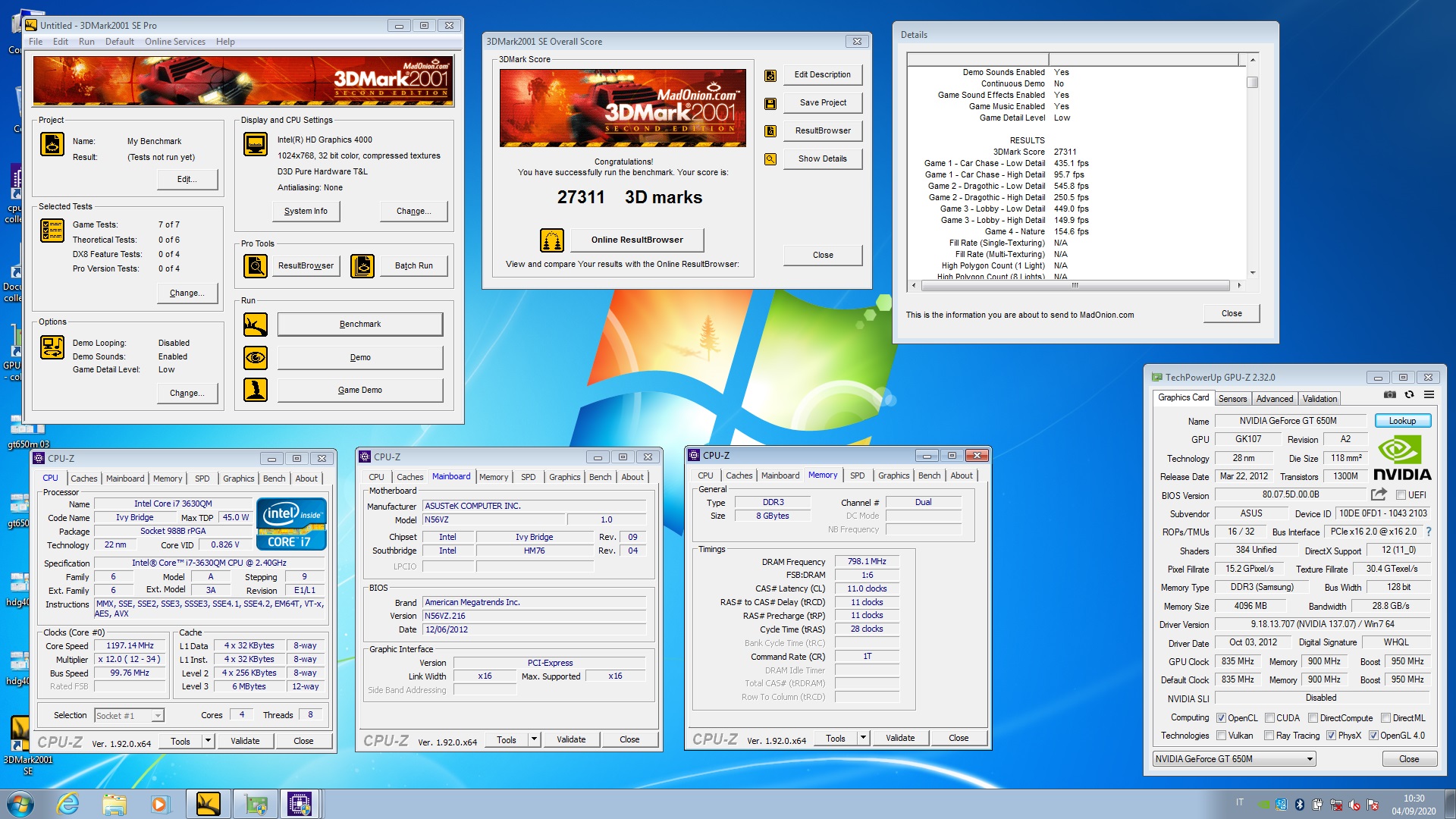Screen dimensions: 1456x819
Task: Open the GPU-Z taskbar button
Action: (255, 803)
